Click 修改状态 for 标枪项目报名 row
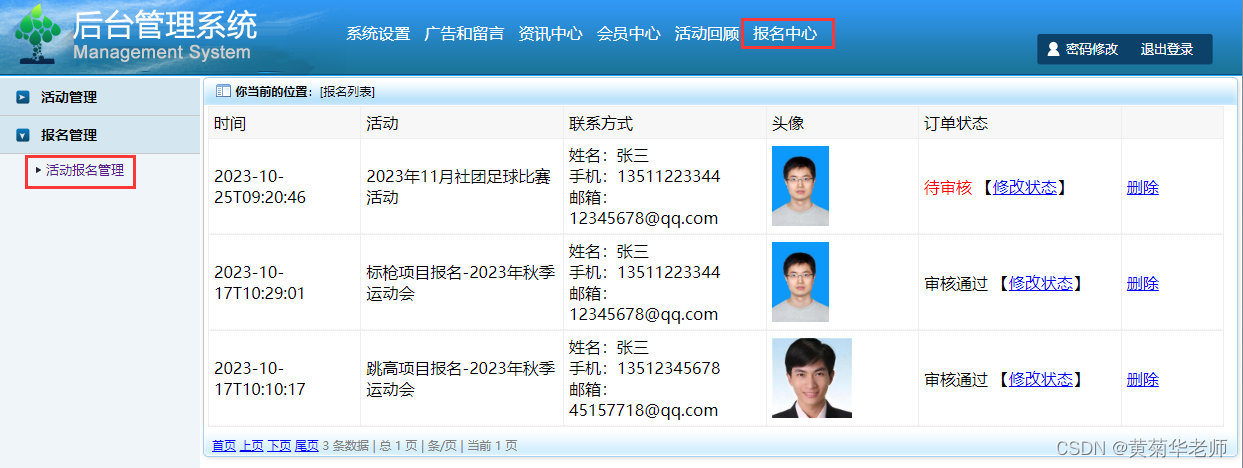1243x468 pixels. [1040, 283]
